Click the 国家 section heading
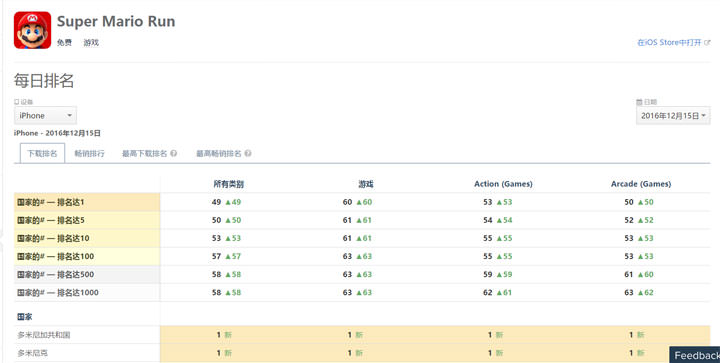Viewport: 720px width, 363px height. pyautogui.click(x=24, y=317)
